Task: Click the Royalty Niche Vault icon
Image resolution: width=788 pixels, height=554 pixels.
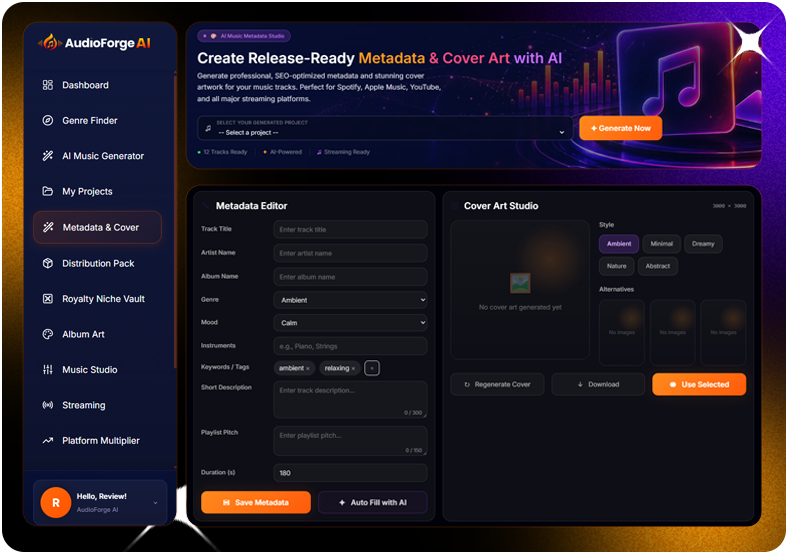Action: pyautogui.click(x=48, y=299)
